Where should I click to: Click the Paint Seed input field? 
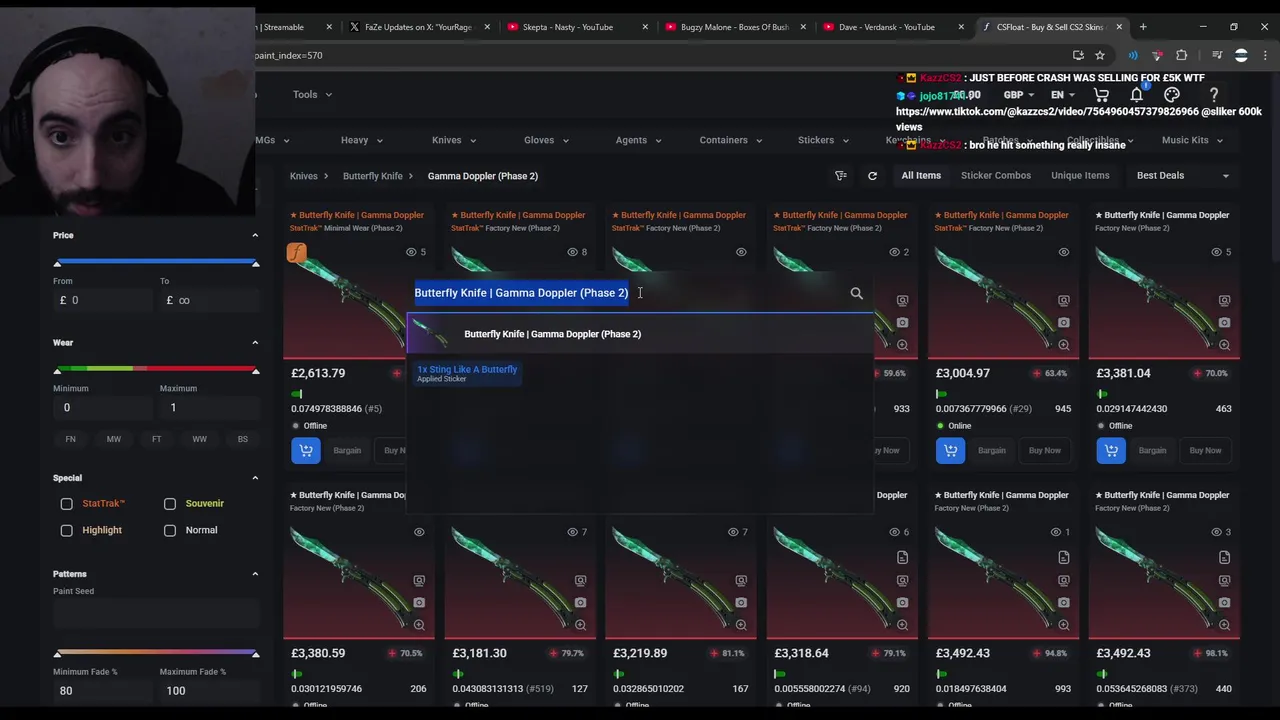(156, 612)
